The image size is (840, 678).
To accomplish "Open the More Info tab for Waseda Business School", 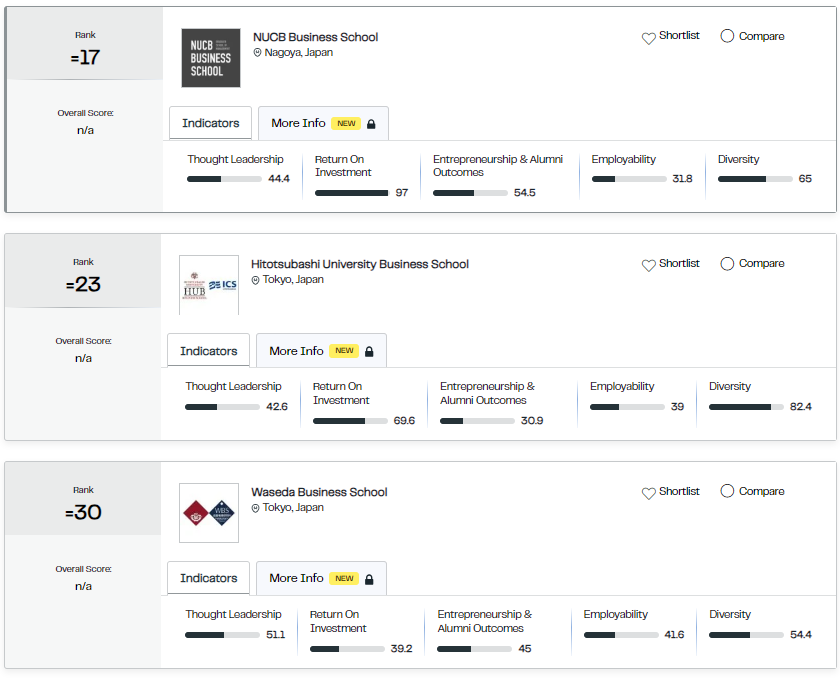I will point(321,578).
